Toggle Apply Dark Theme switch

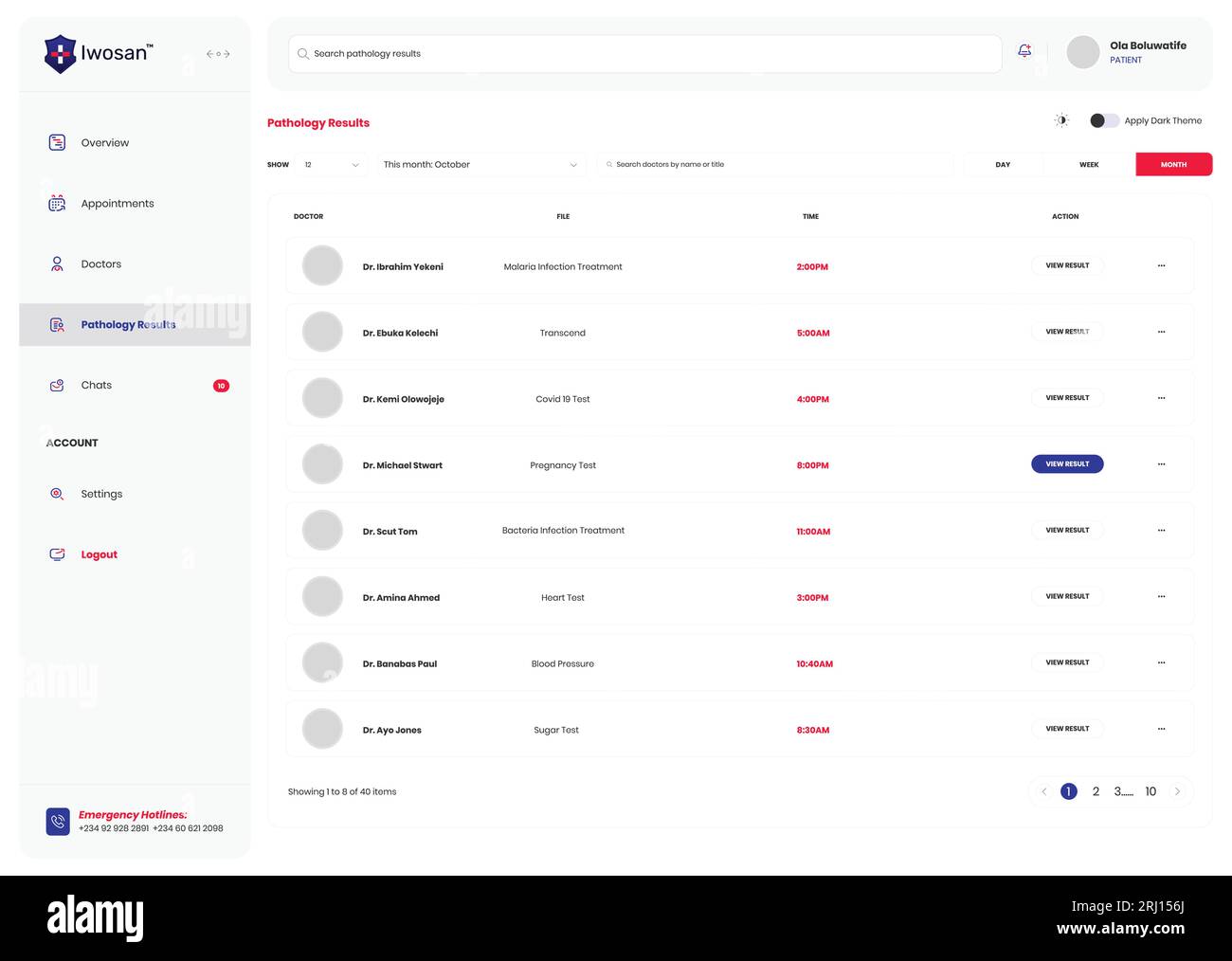(x=1104, y=120)
